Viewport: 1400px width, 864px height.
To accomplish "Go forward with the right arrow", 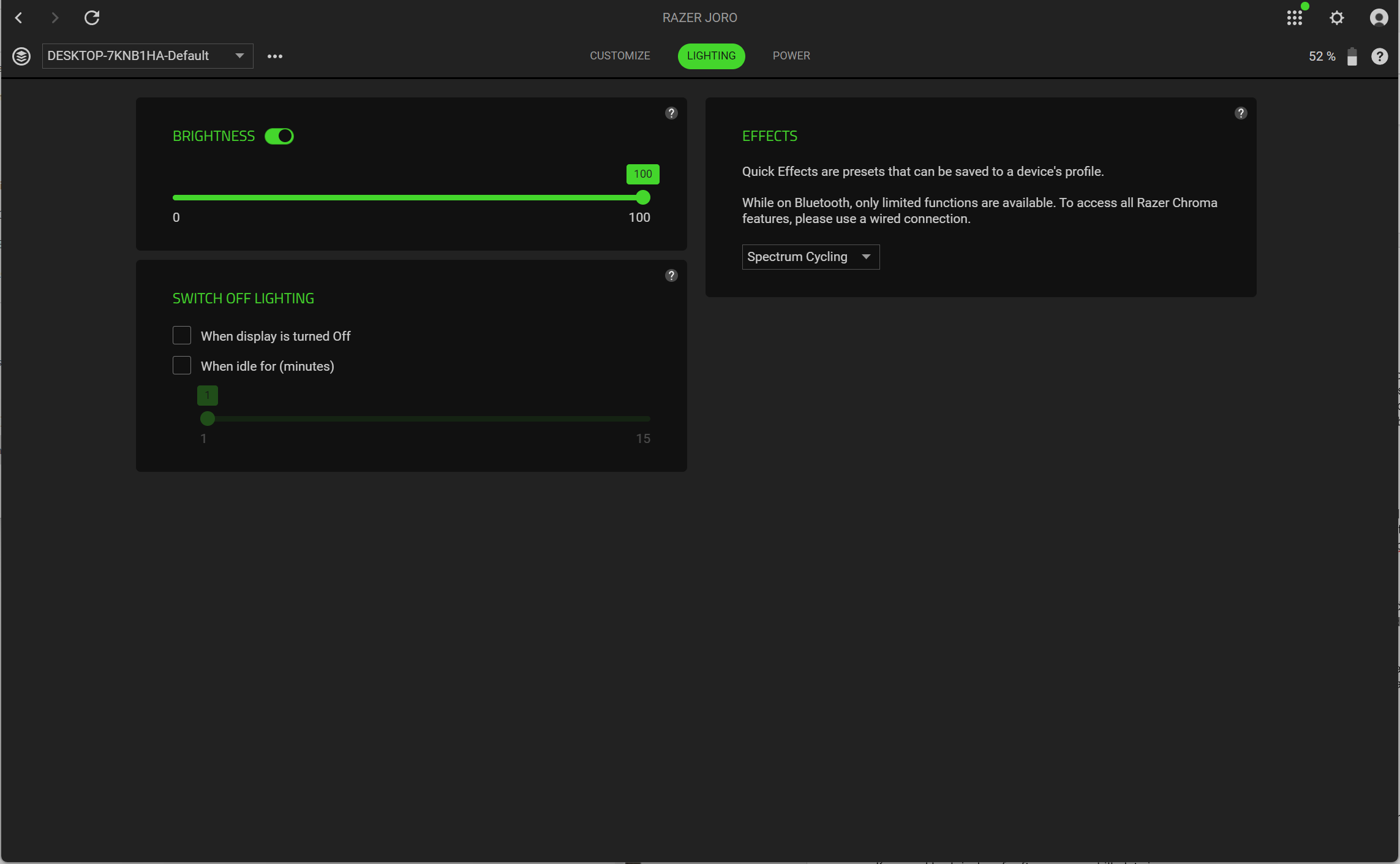I will click(55, 18).
